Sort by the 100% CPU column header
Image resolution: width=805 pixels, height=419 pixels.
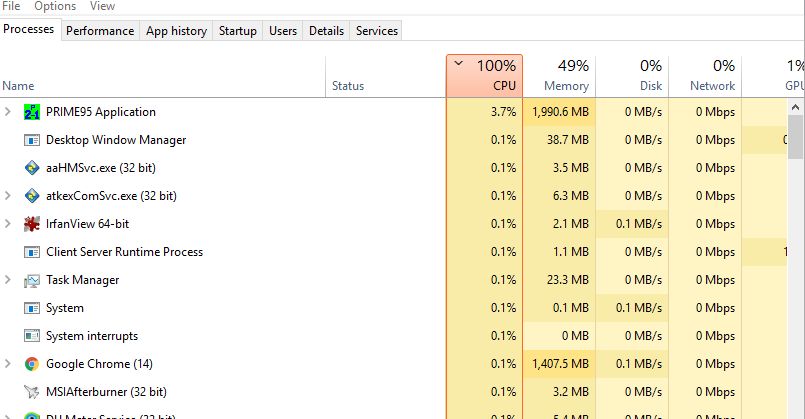[485, 76]
